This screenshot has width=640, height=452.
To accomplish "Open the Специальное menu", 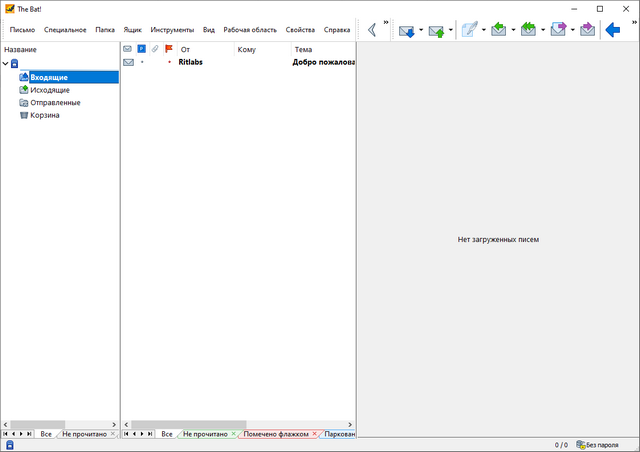I will tap(65, 30).
